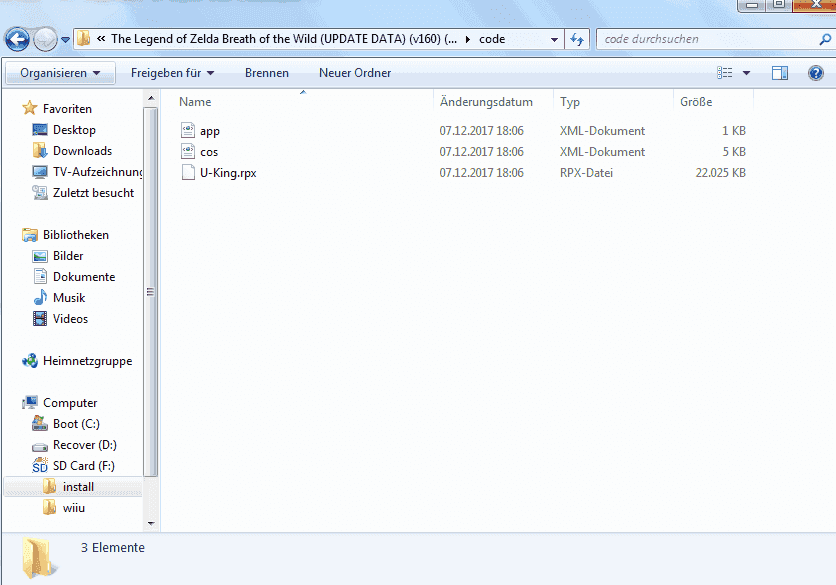Change the view with the view icon
836x585 pixels.
pos(724,73)
